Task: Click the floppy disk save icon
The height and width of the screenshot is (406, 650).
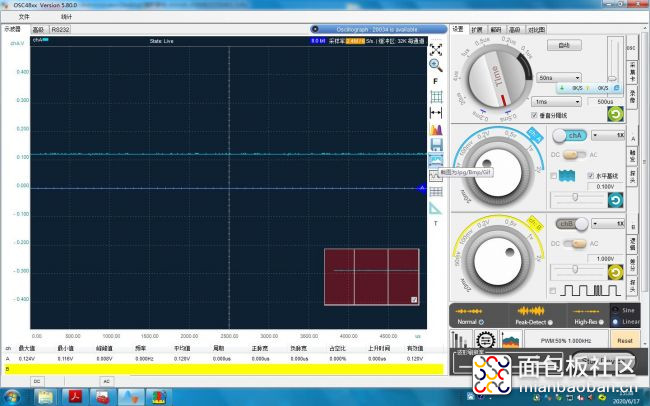Action: (x=436, y=145)
